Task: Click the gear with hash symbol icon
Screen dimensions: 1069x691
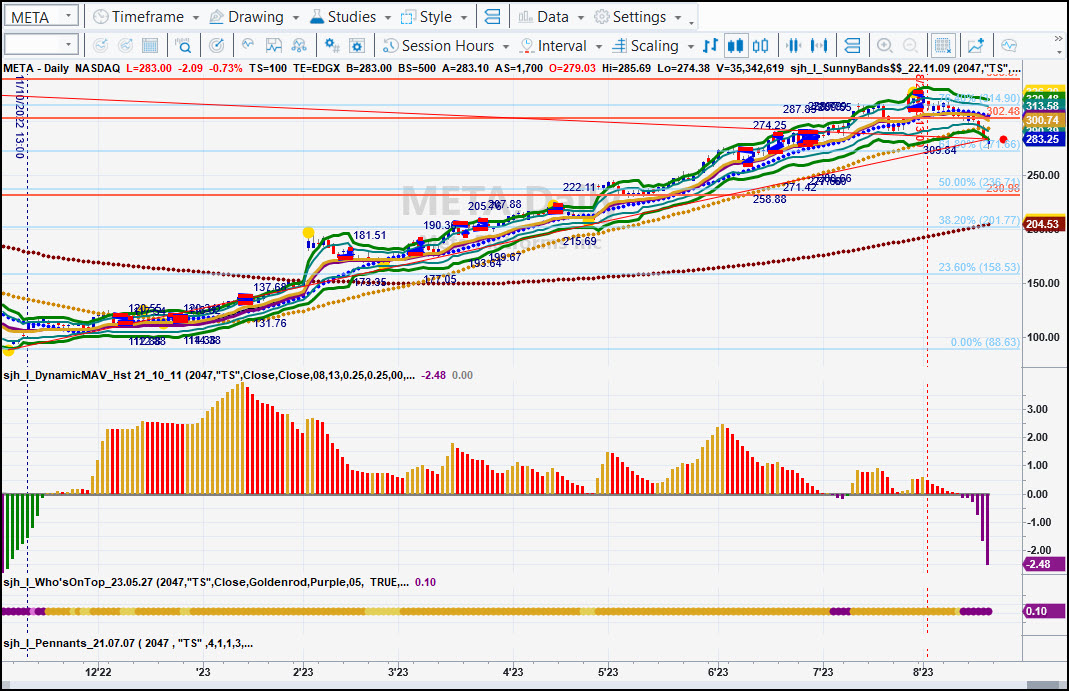Action: pos(332,46)
